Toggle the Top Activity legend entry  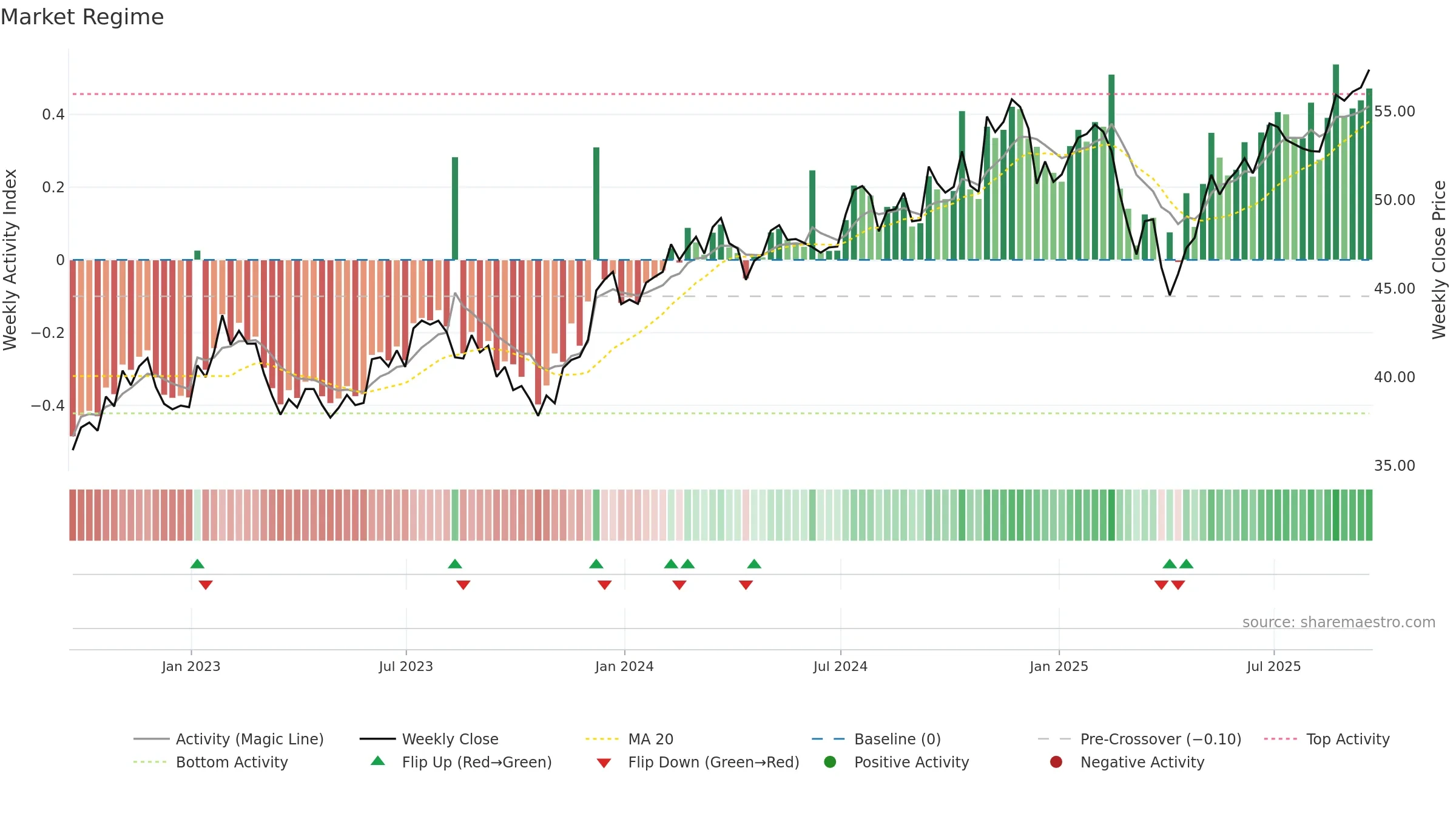coord(1327,739)
